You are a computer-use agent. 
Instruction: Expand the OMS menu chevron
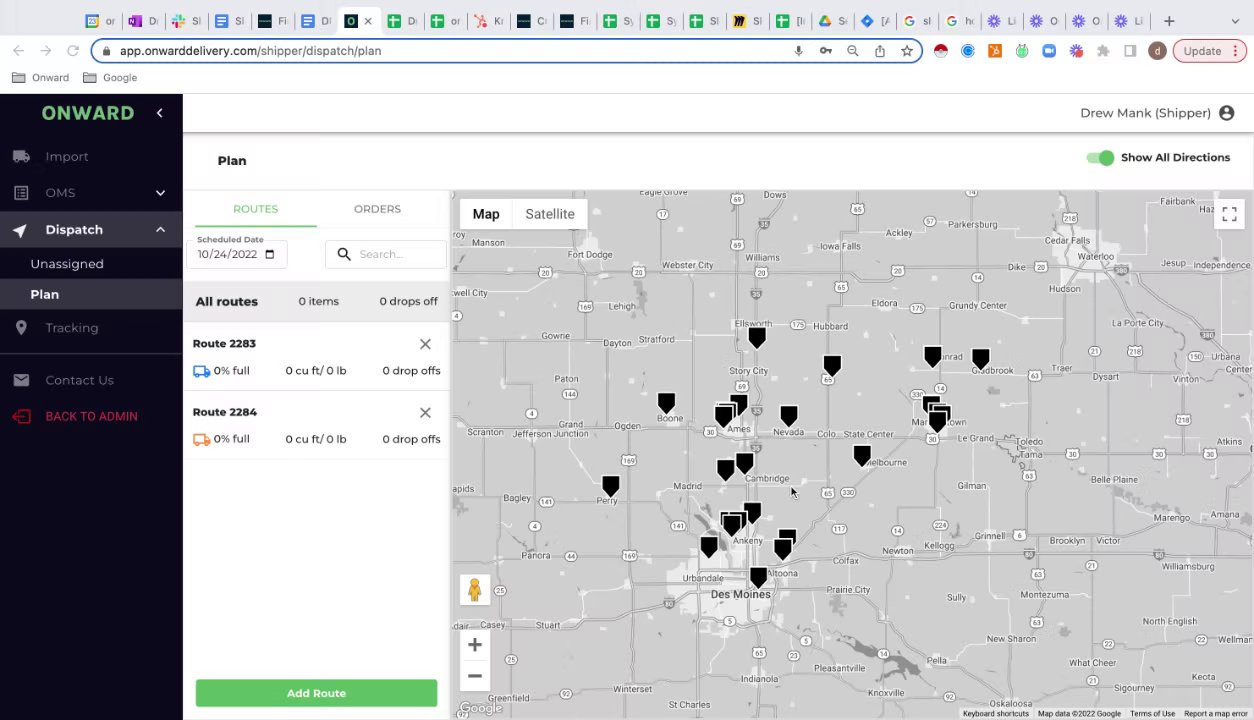coord(160,193)
